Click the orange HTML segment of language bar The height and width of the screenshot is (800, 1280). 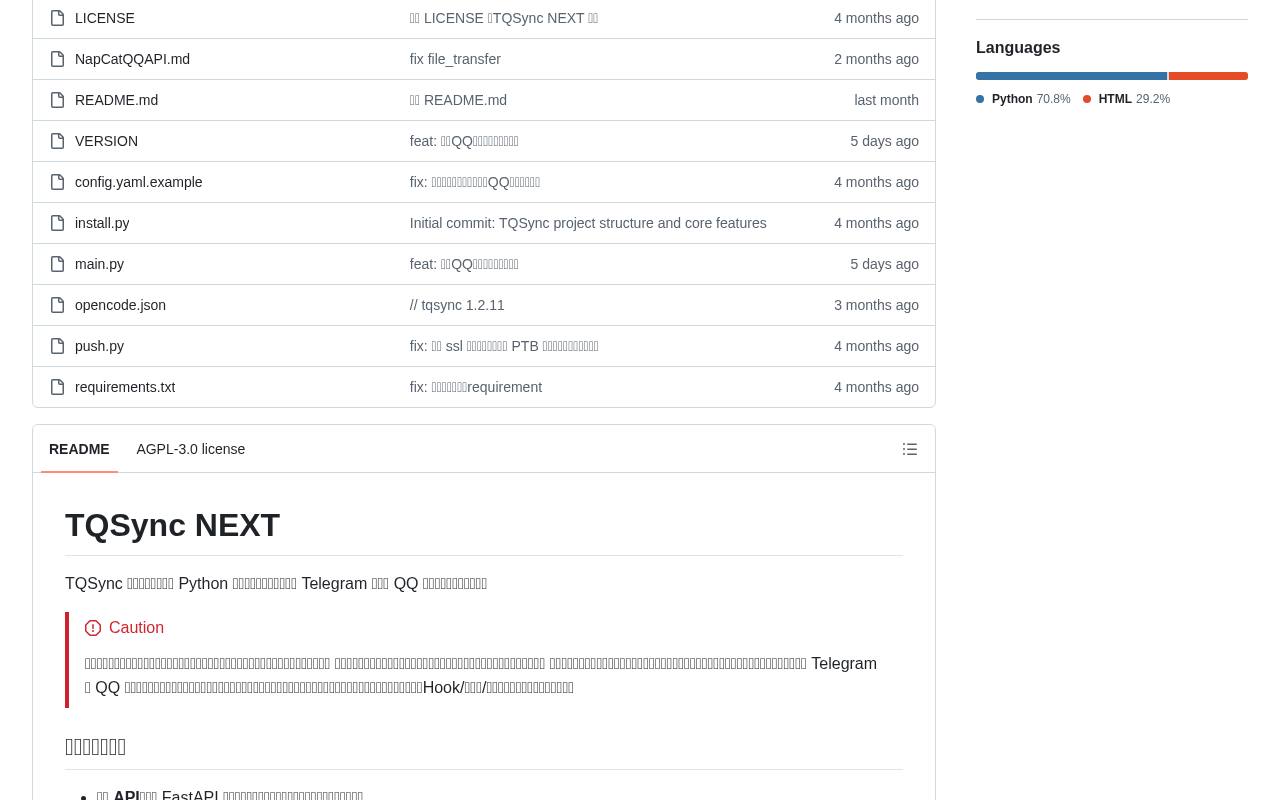click(x=1208, y=76)
